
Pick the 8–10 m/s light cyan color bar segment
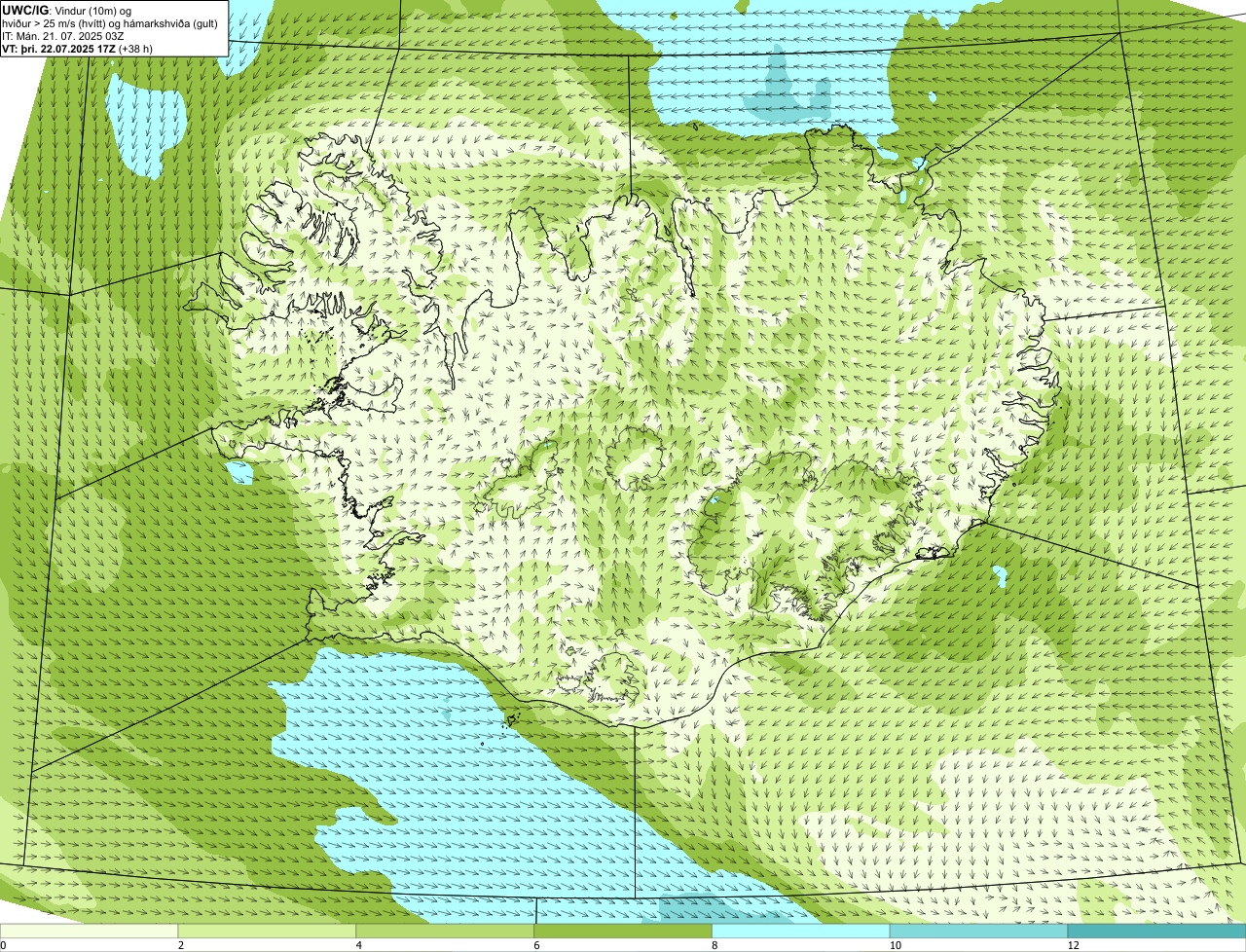point(802,931)
